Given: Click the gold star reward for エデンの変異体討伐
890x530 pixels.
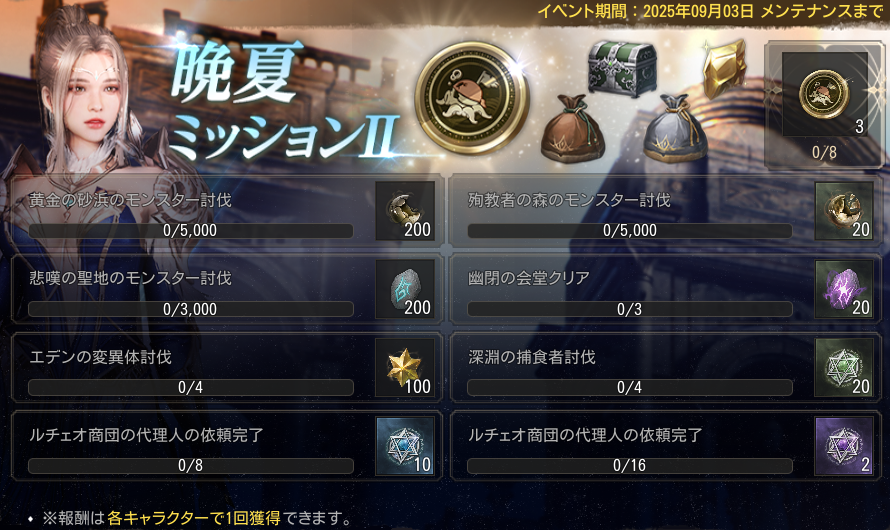Looking at the screenshot, I should point(405,368).
